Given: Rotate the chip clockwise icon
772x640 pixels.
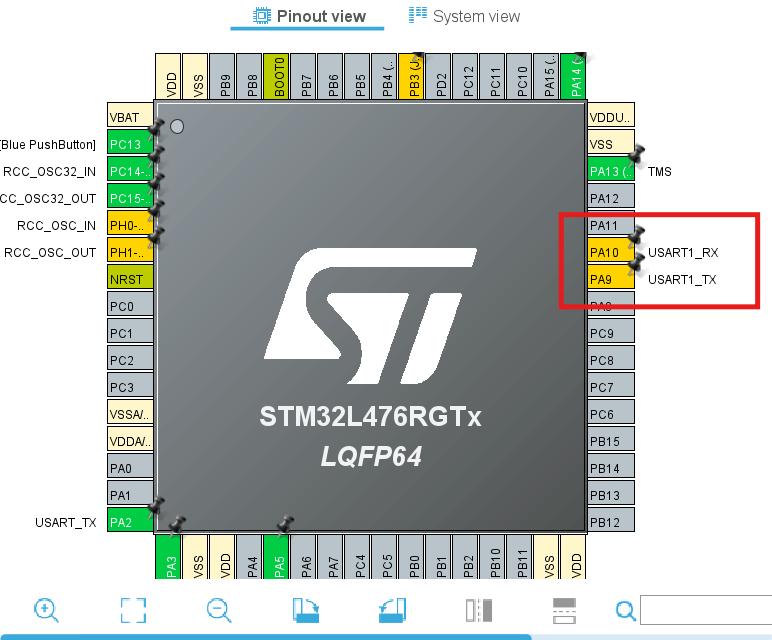Looking at the screenshot, I should coord(306,610).
